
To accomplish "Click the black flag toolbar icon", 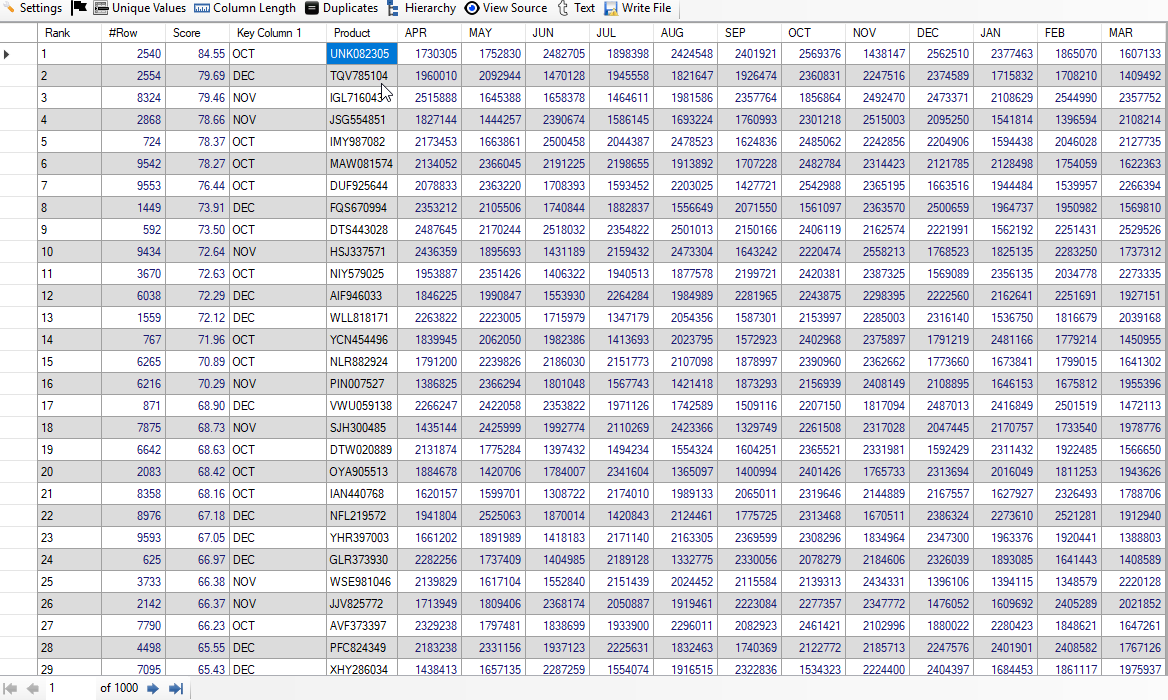I will (79, 8).
